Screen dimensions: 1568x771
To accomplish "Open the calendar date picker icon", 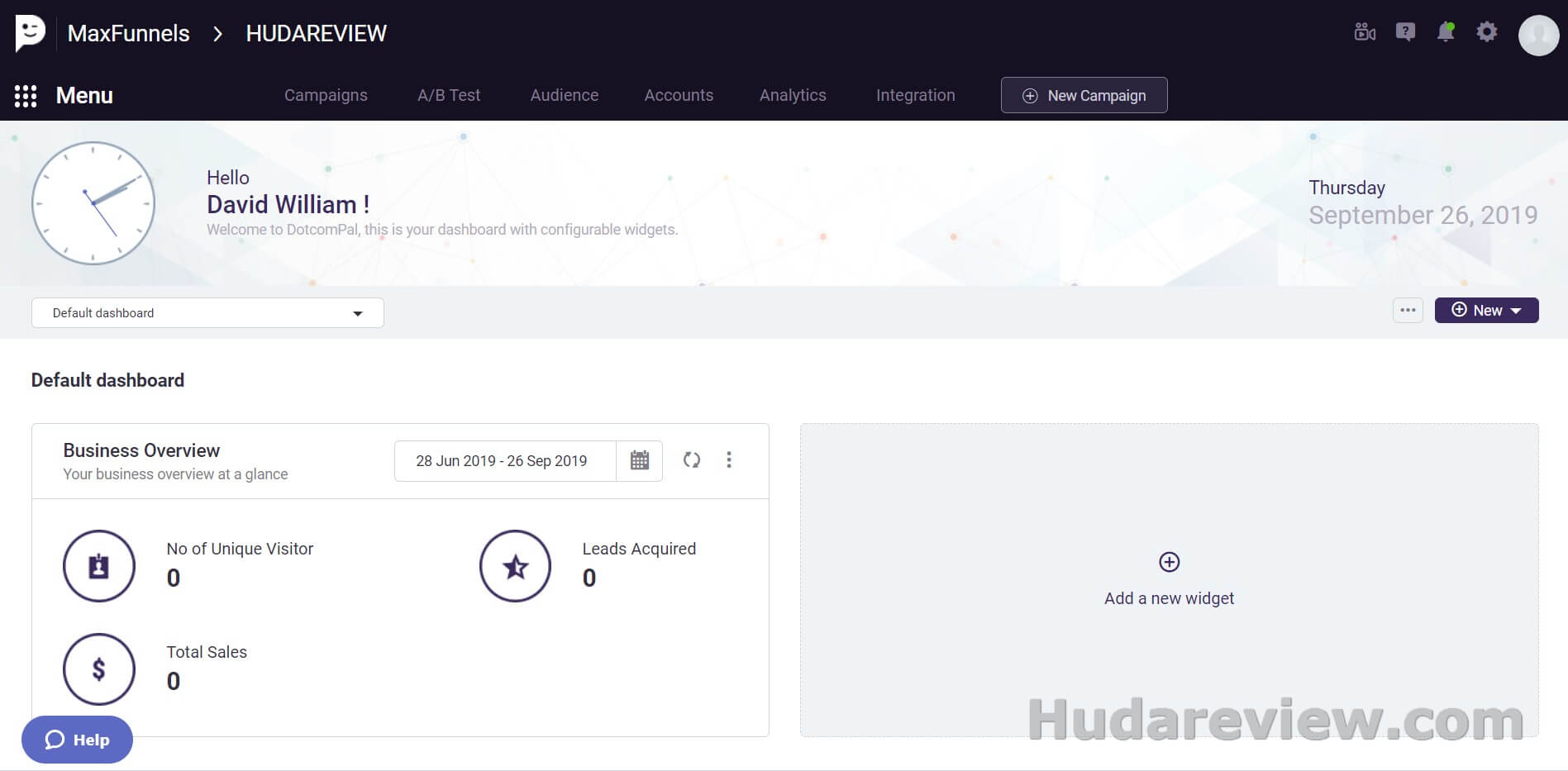I will (639, 460).
